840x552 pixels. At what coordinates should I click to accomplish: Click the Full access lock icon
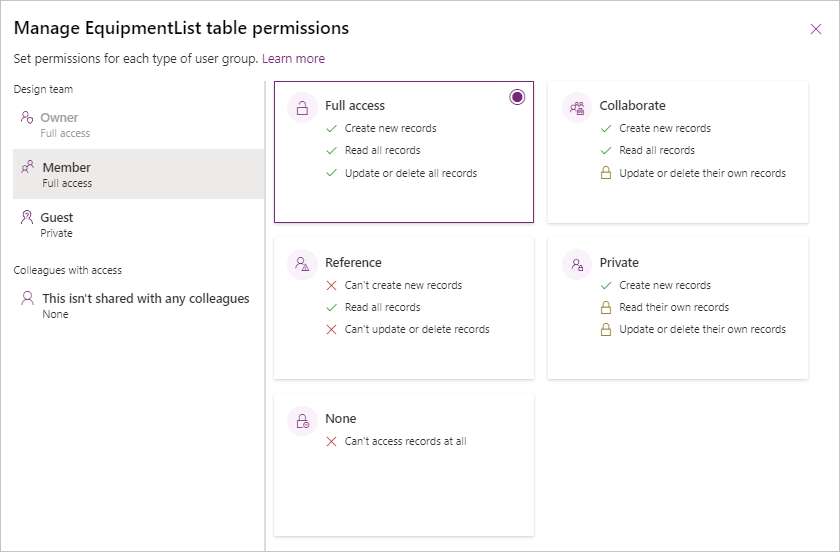302,108
